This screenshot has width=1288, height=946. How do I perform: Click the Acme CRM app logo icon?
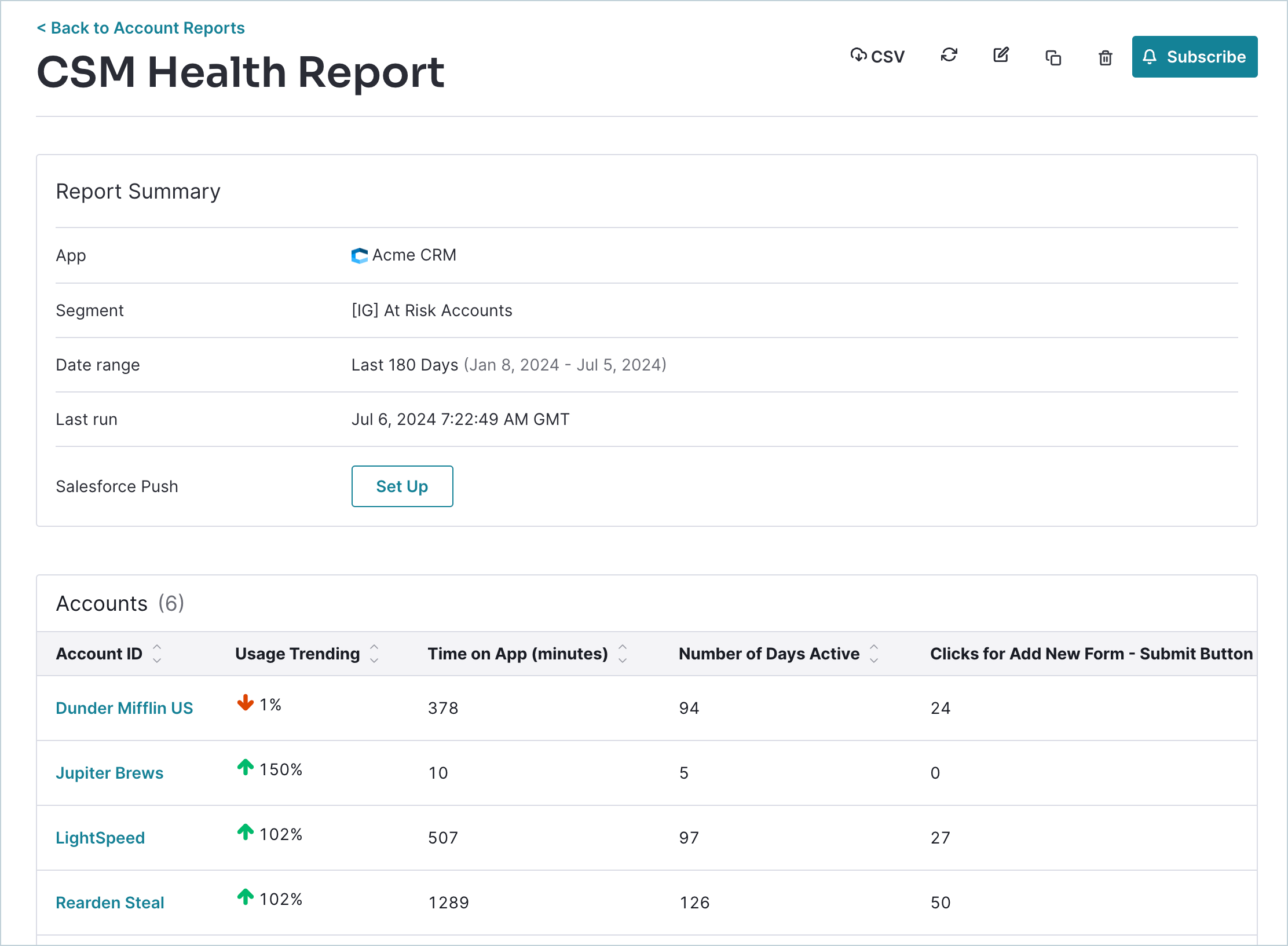click(x=360, y=255)
